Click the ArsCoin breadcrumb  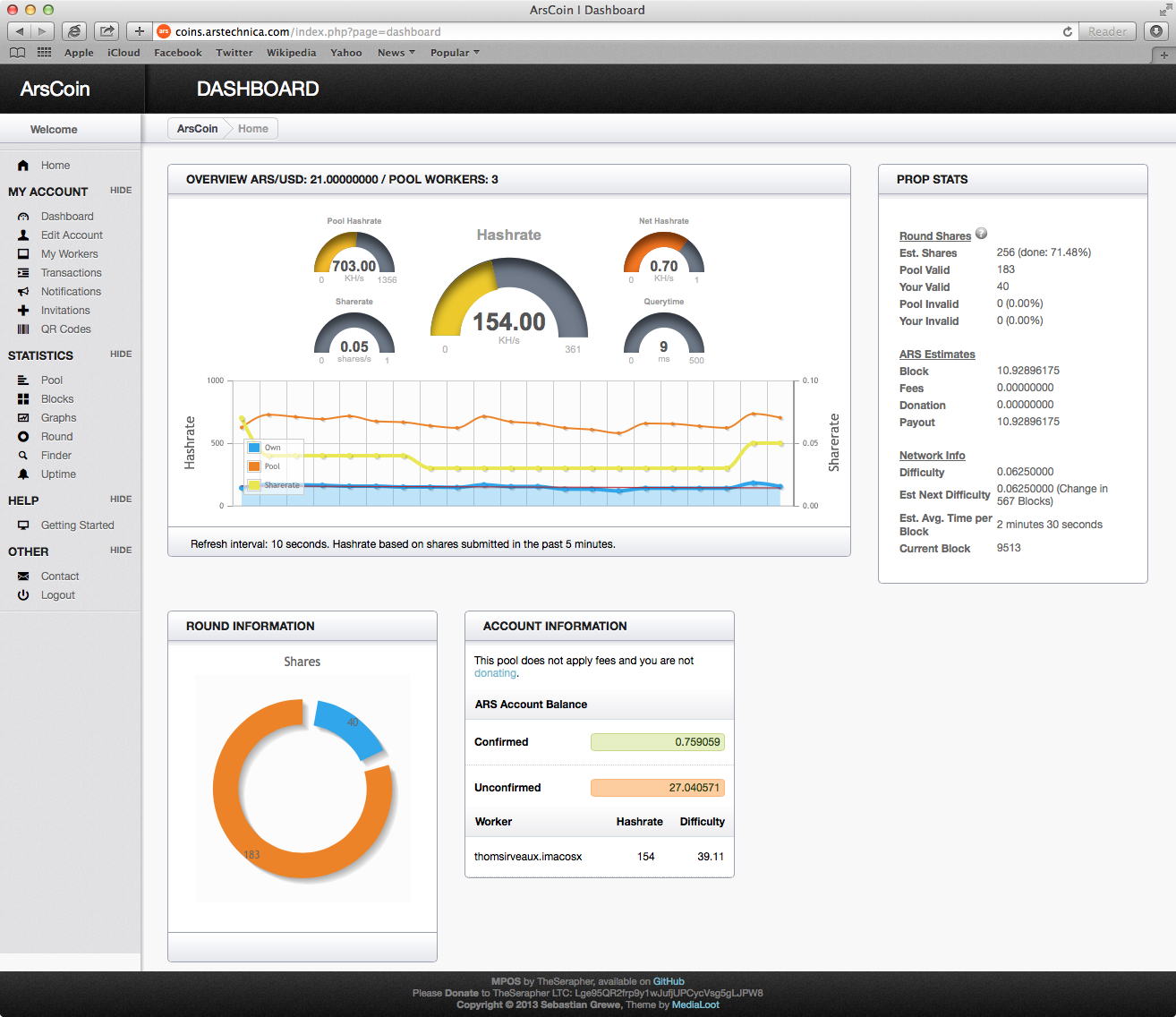197,129
